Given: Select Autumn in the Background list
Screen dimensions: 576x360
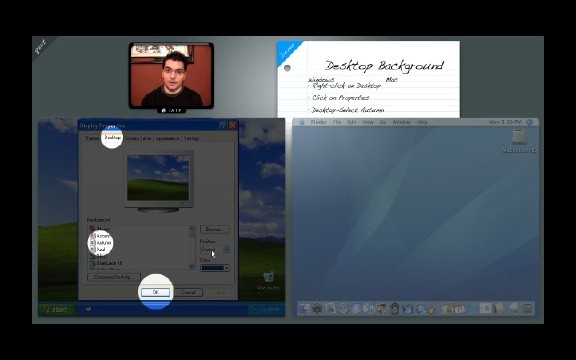Looking at the screenshot, I should coord(101,243).
